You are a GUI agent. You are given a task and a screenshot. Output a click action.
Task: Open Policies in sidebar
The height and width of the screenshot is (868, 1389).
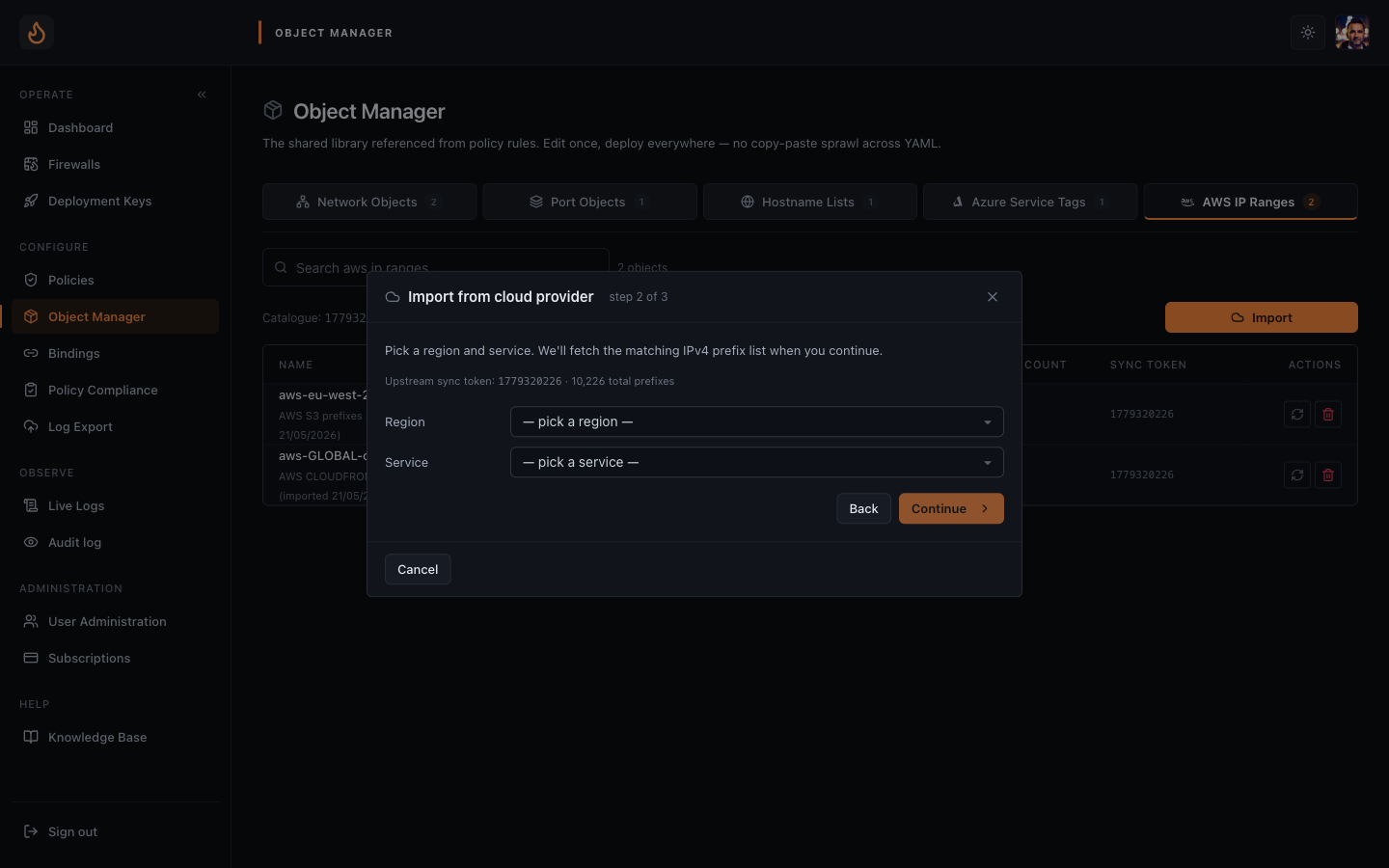coord(116,280)
